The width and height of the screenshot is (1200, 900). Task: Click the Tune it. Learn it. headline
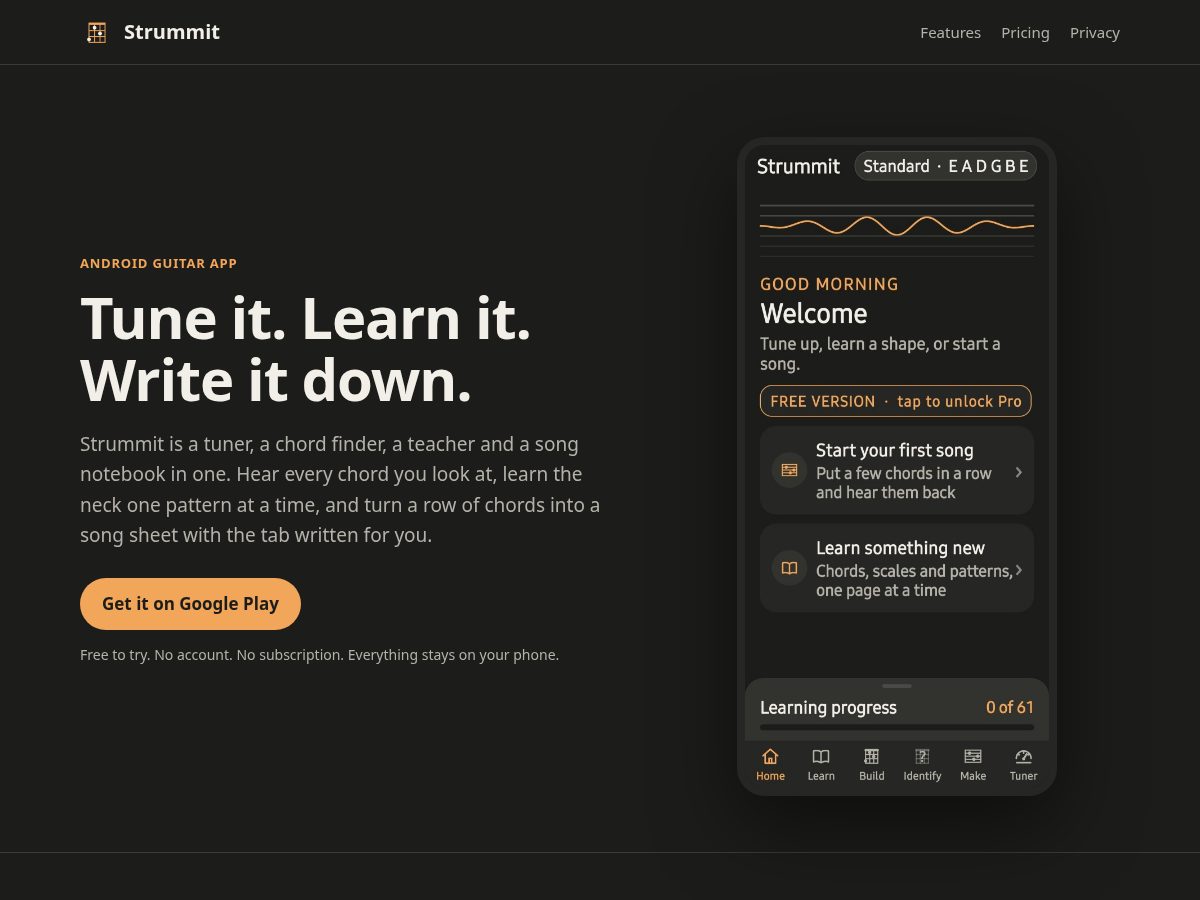coord(306,318)
